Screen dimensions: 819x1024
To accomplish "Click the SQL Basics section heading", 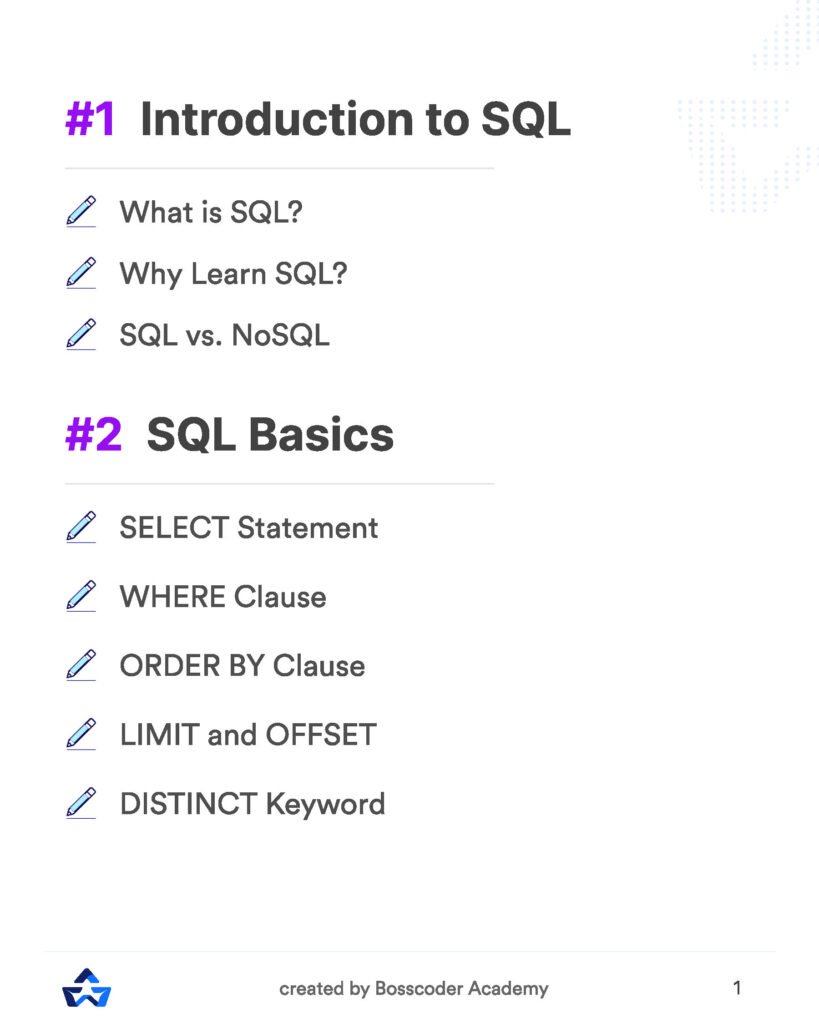I will (270, 434).
